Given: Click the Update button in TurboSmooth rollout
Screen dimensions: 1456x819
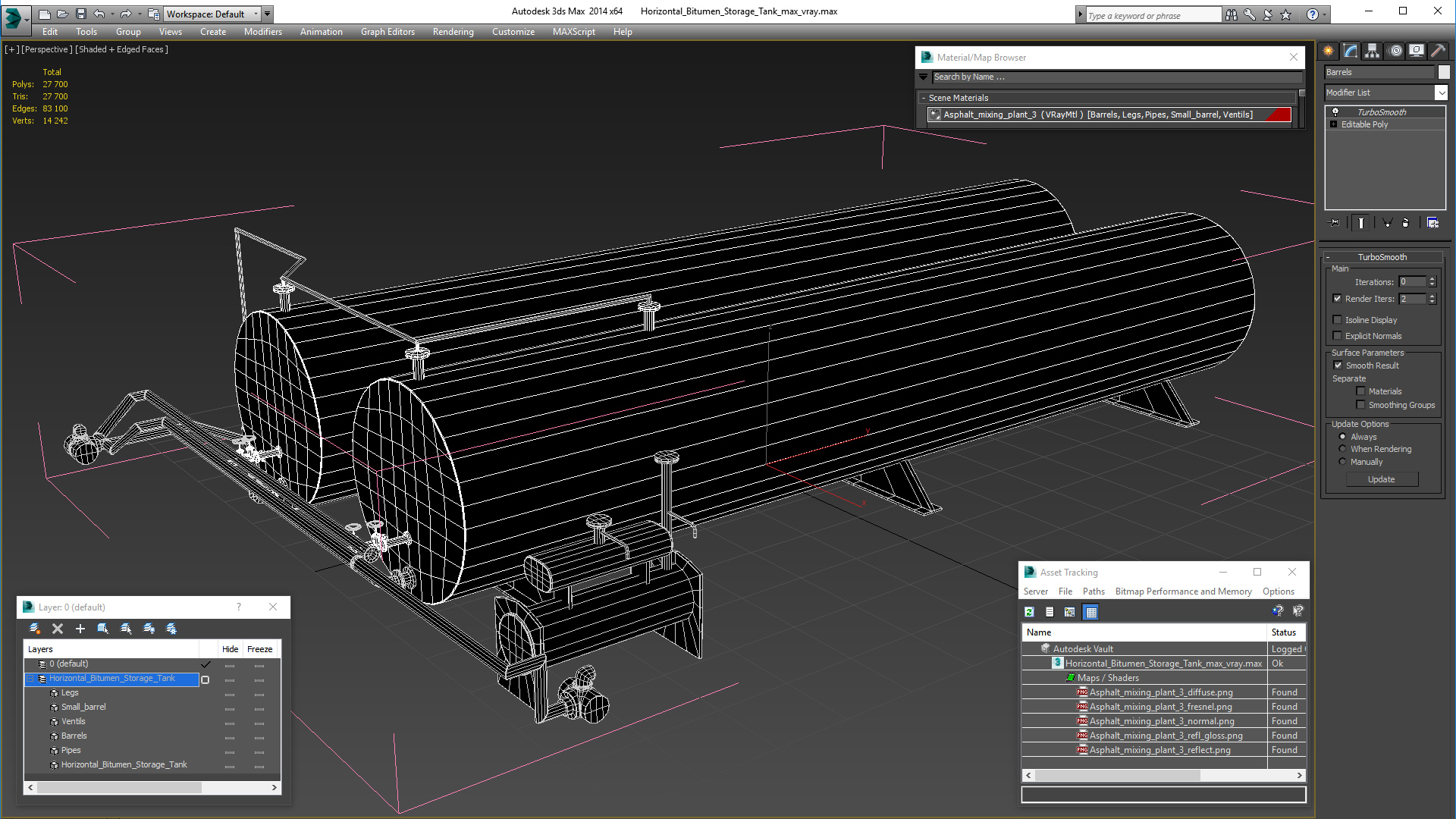Looking at the screenshot, I should [x=1381, y=479].
